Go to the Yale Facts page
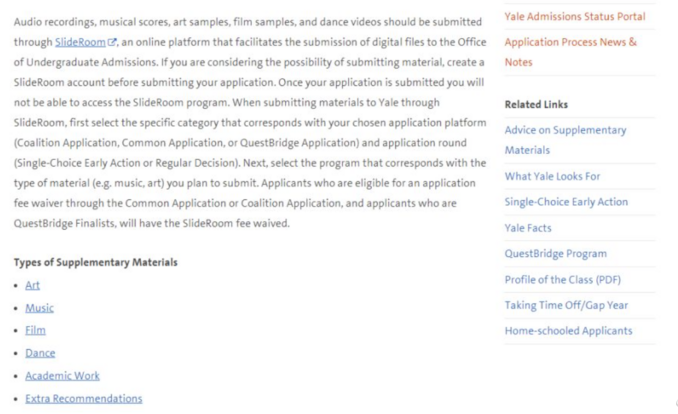Image resolution: width=678 pixels, height=414 pixels. (528, 228)
